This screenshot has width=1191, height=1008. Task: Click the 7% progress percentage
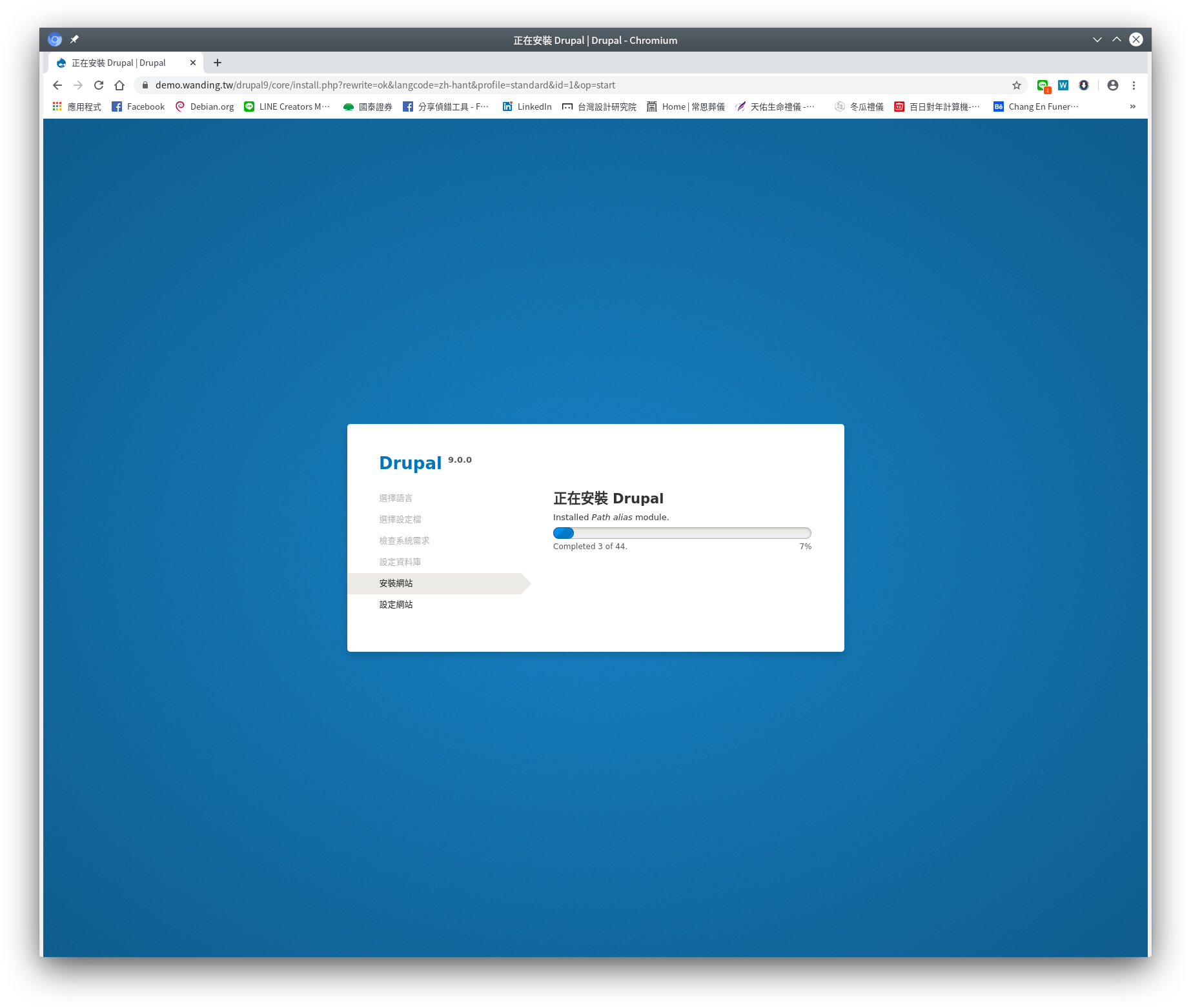[x=805, y=547]
